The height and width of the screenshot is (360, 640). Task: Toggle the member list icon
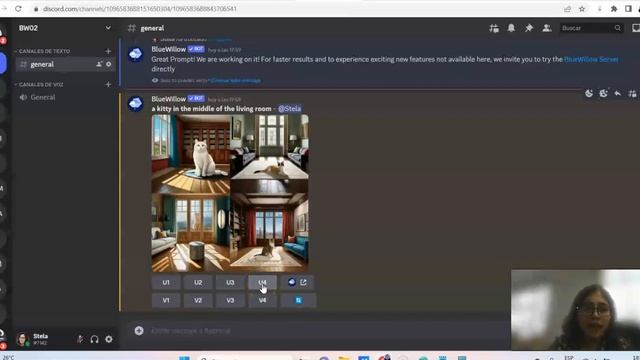tap(547, 28)
